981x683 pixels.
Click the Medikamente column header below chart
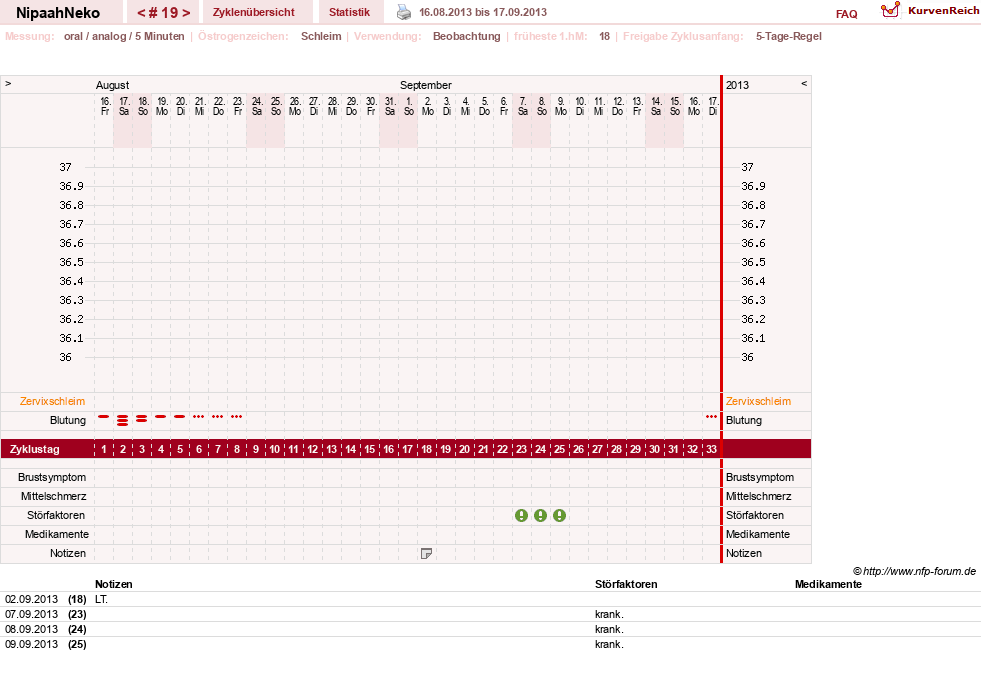pos(828,584)
